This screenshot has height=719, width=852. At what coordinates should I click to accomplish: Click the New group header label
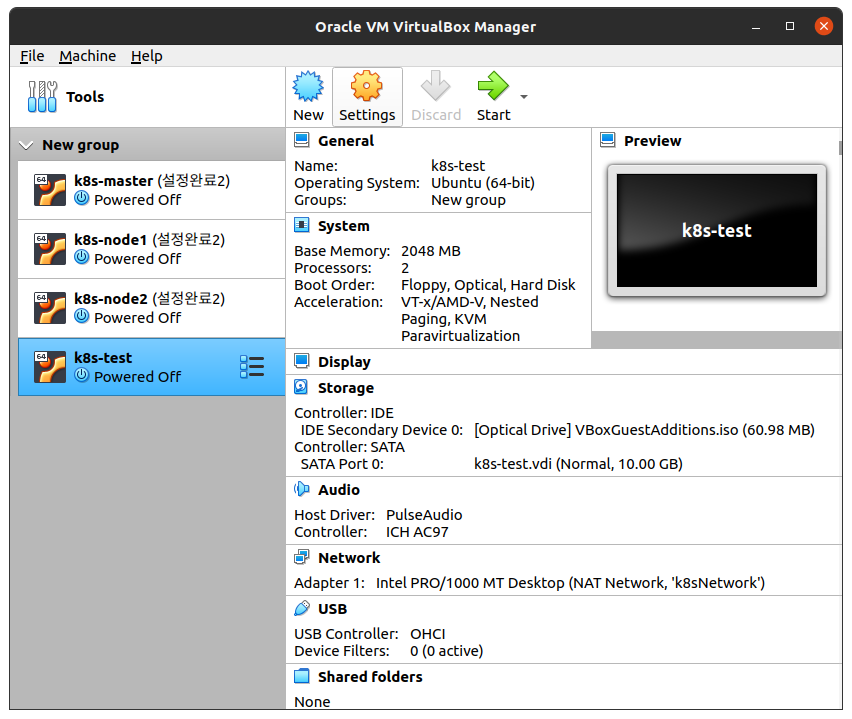80,145
